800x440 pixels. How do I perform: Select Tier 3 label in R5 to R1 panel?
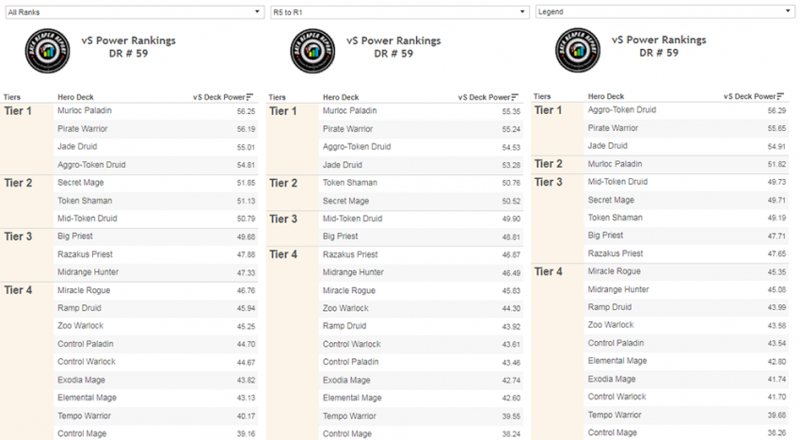point(284,218)
